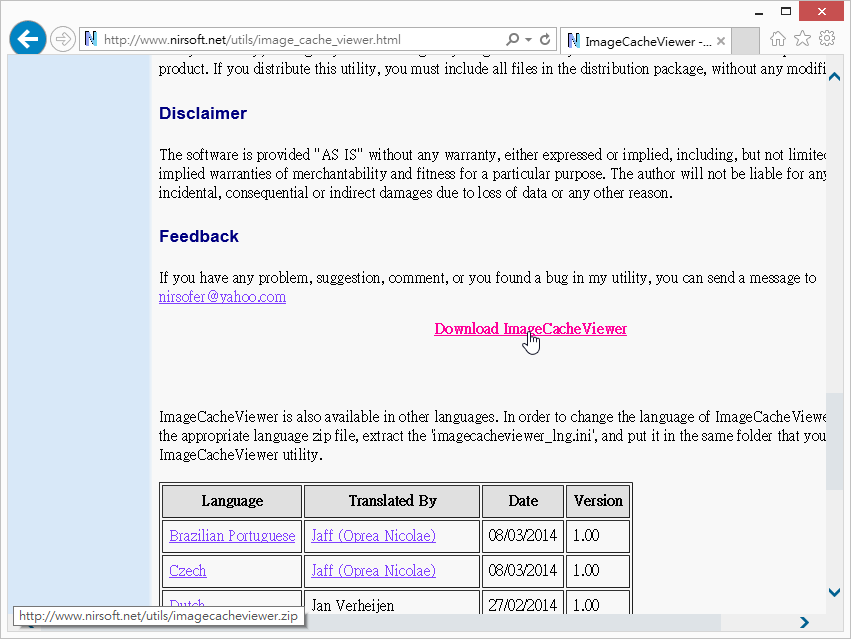Click the vertical scrollbar up arrow

pyautogui.click(x=835, y=77)
